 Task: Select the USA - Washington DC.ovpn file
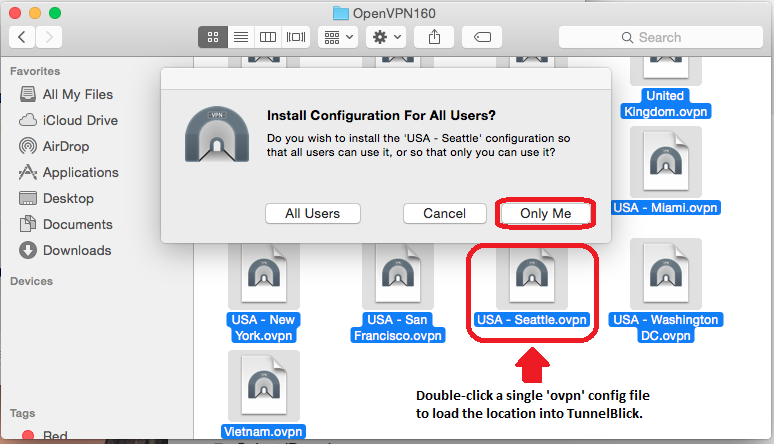(x=665, y=276)
